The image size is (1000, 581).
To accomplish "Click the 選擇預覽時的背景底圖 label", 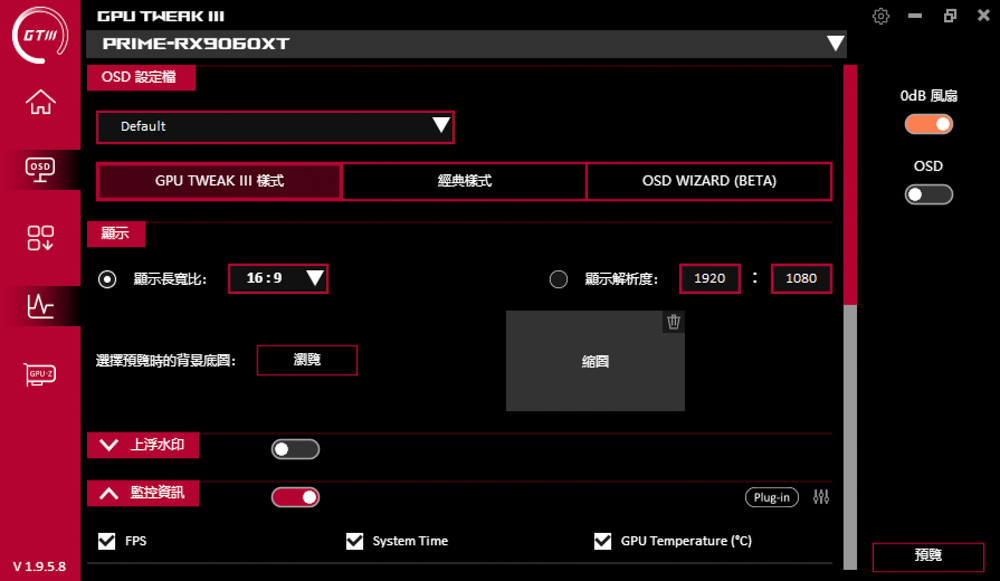I will 166,361.
